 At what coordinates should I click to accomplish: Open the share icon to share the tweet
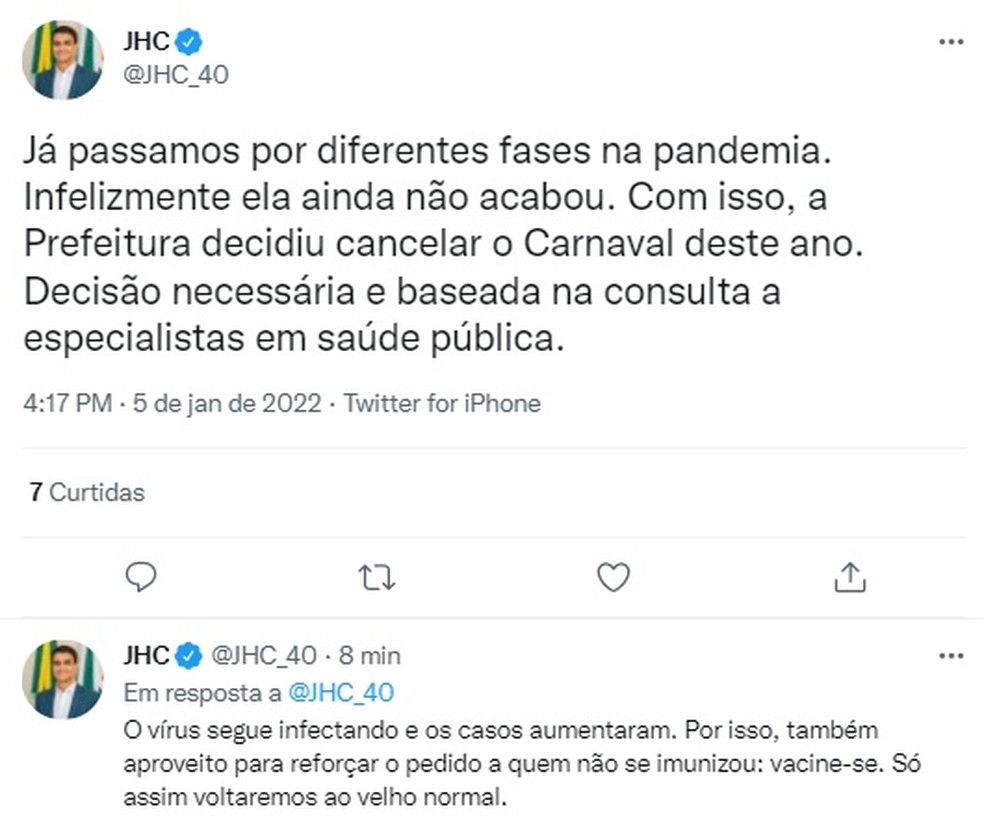pyautogui.click(x=850, y=577)
